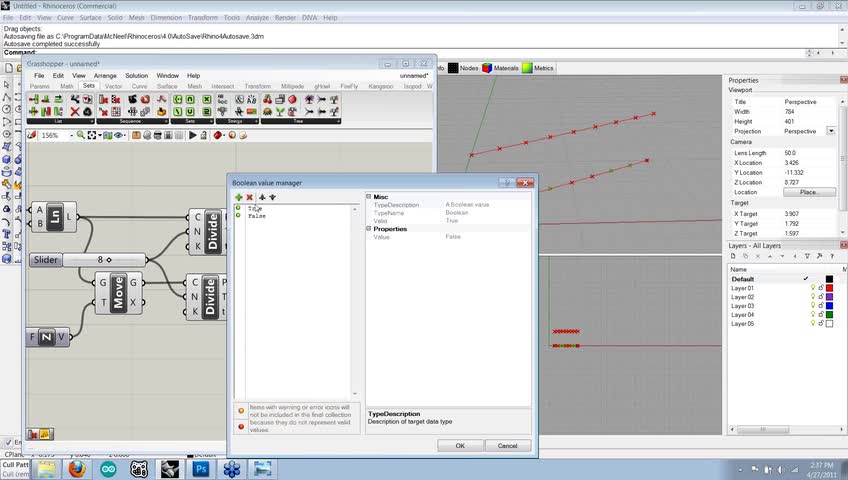The width and height of the screenshot is (848, 480).
Task: Click the red cherries icon in Tree panel
Action: pyautogui.click(x=267, y=99)
